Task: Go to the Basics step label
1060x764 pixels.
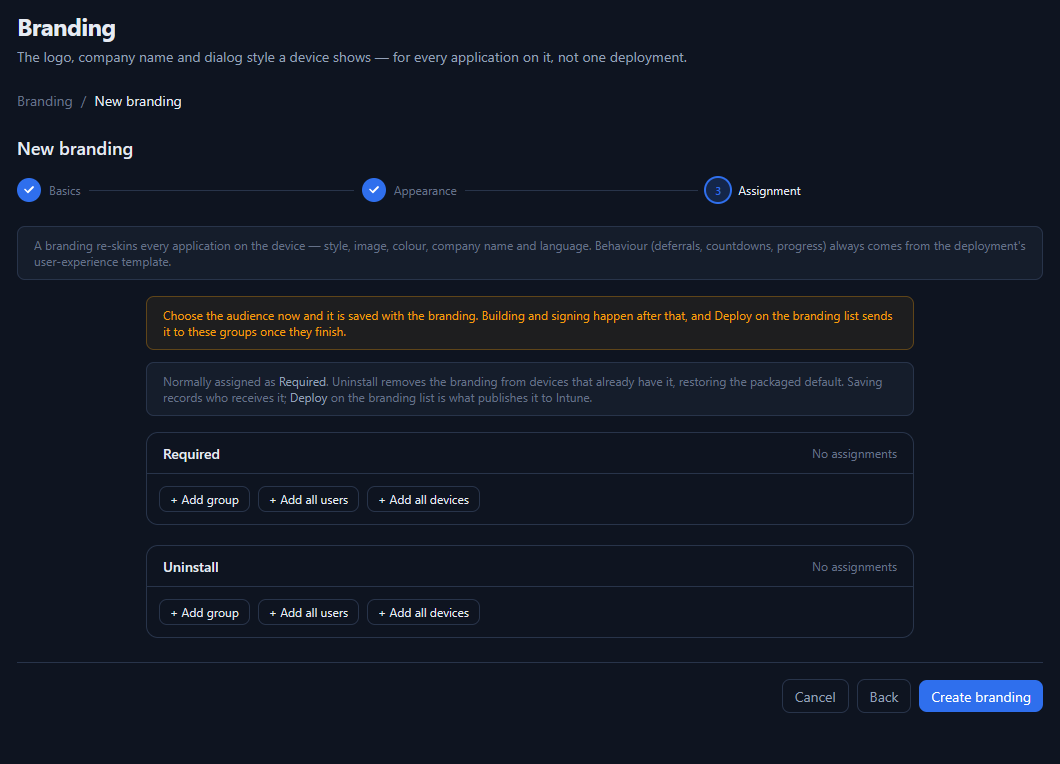Action: (x=65, y=191)
